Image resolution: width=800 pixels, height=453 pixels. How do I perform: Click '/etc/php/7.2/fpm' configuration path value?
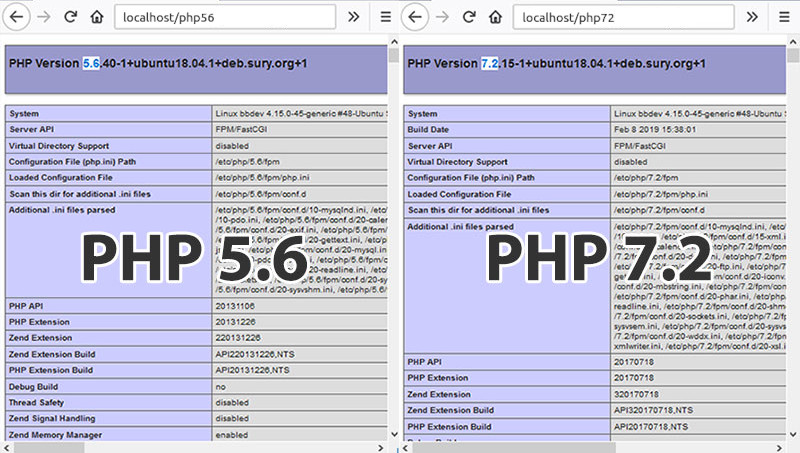[x=646, y=178]
